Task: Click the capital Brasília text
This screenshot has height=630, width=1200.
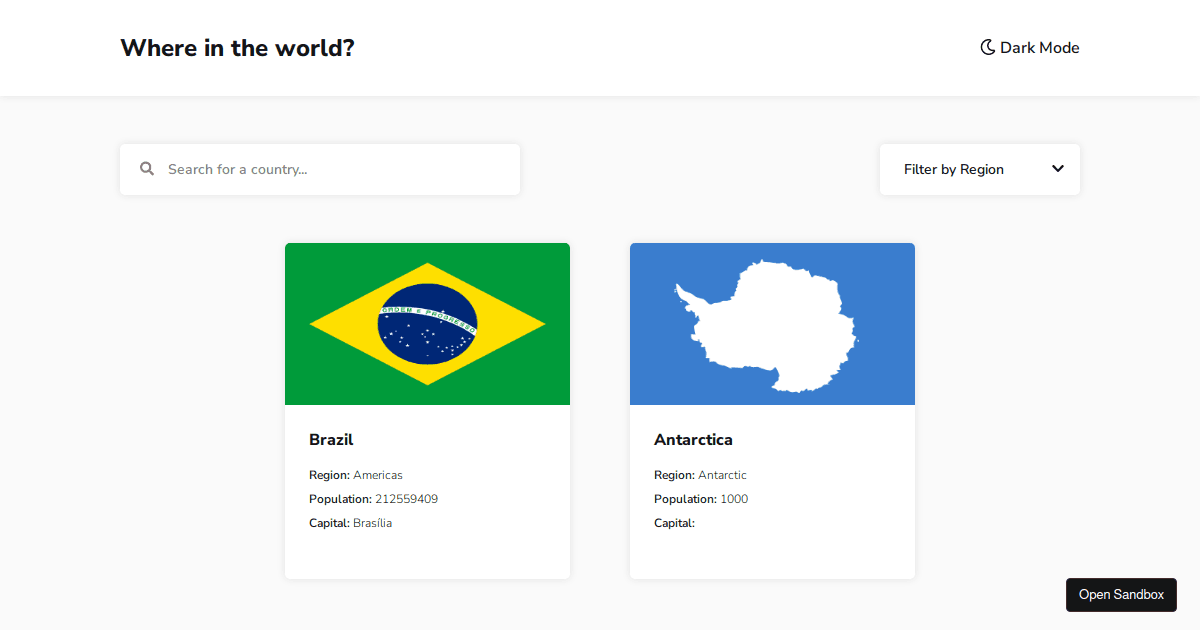Action: tap(372, 522)
